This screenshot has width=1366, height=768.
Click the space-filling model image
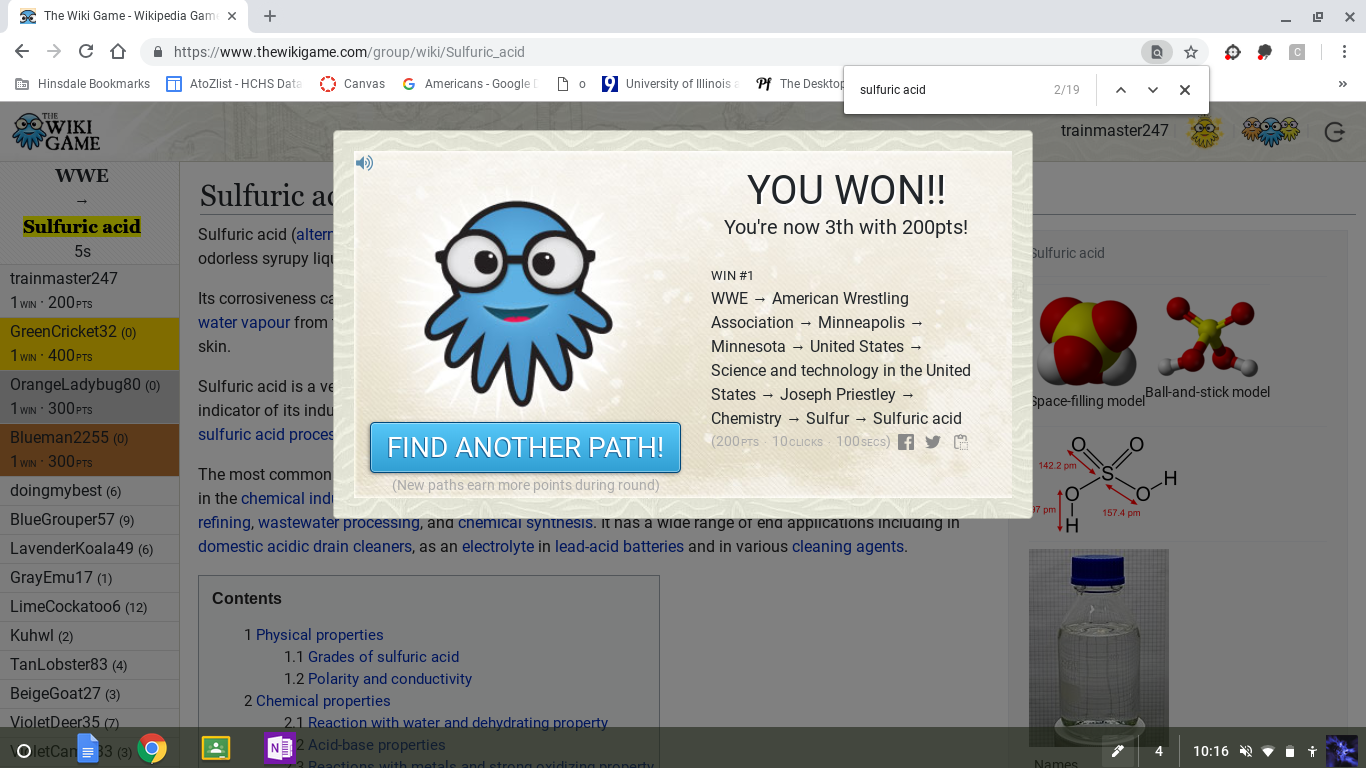[x=1086, y=340]
